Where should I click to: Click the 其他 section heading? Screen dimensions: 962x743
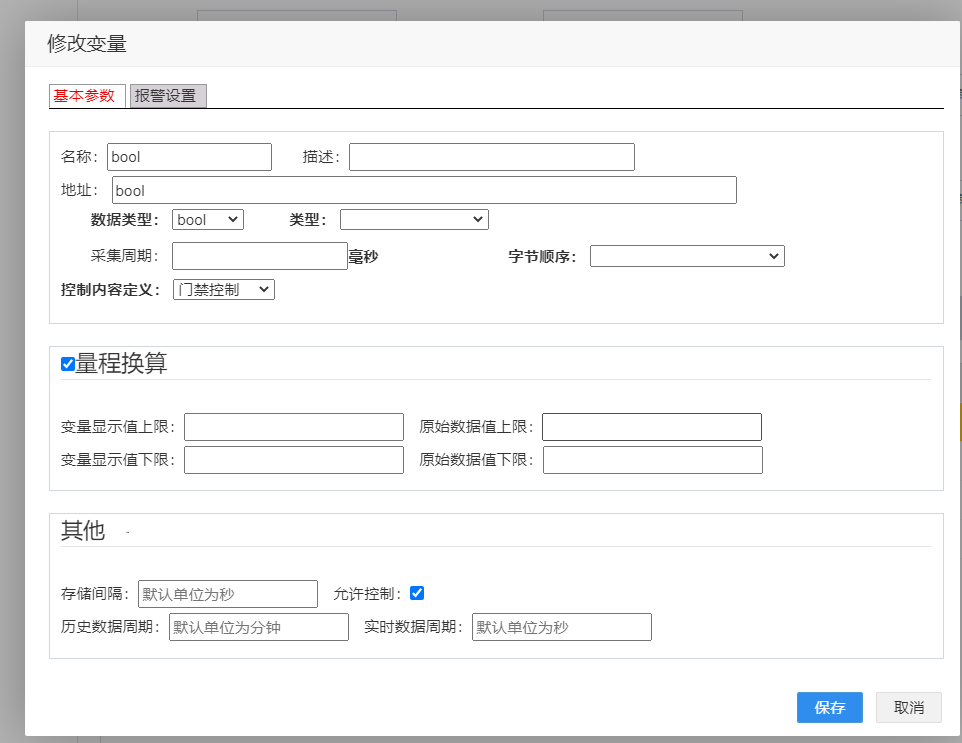pyautogui.click(x=83, y=531)
